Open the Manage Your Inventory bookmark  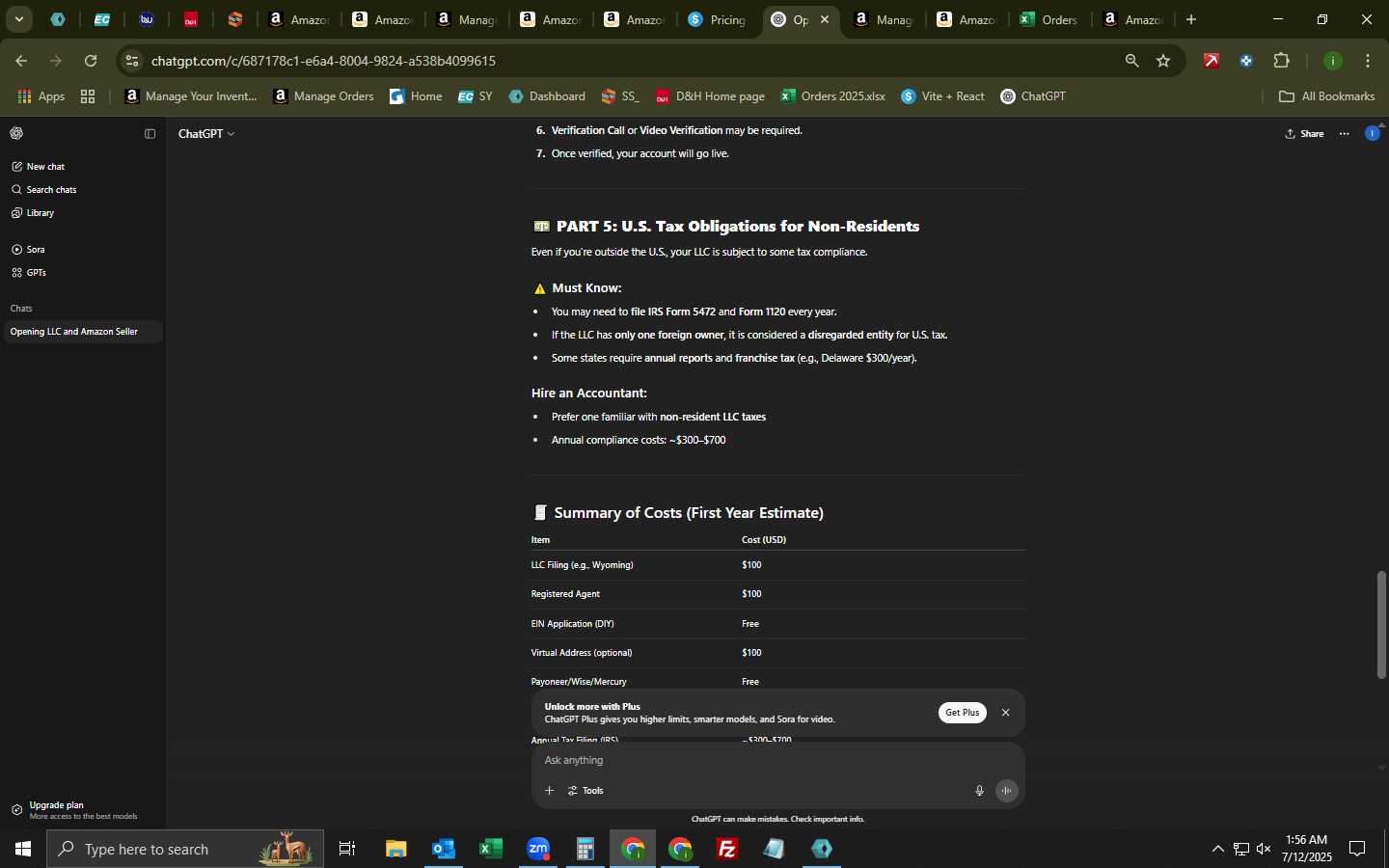(x=191, y=96)
